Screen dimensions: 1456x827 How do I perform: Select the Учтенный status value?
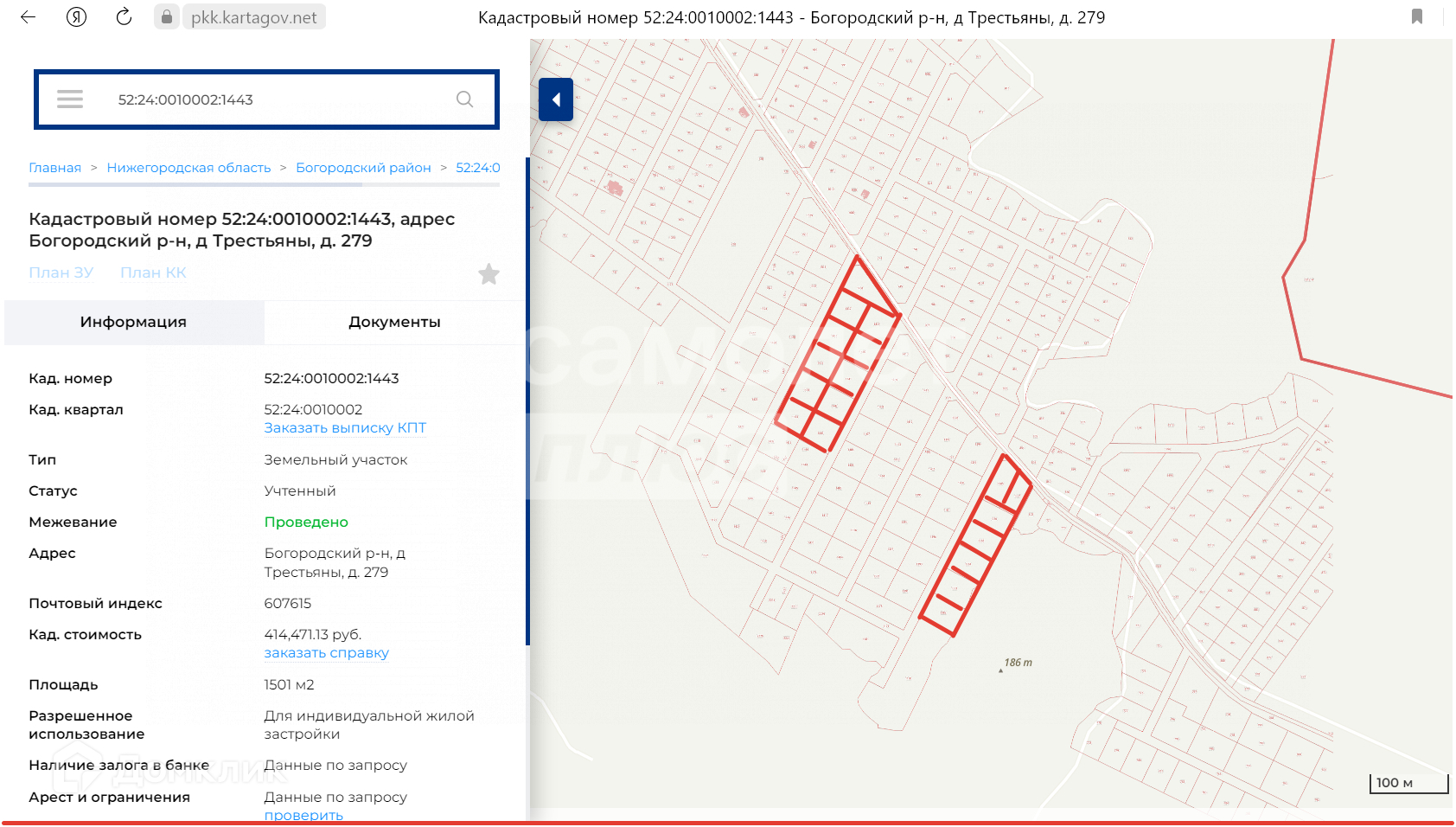(x=300, y=490)
